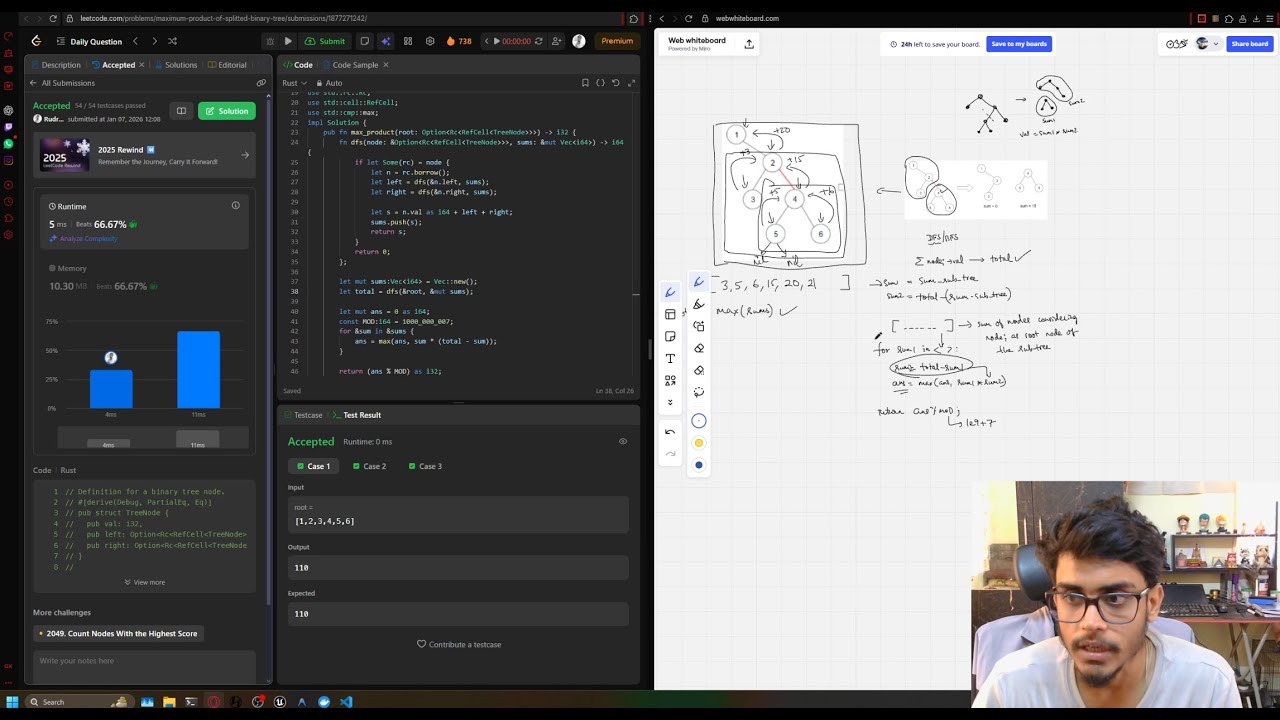Click Contribute a testcase
Image resolution: width=1280 pixels, height=720 pixels.
pos(459,644)
